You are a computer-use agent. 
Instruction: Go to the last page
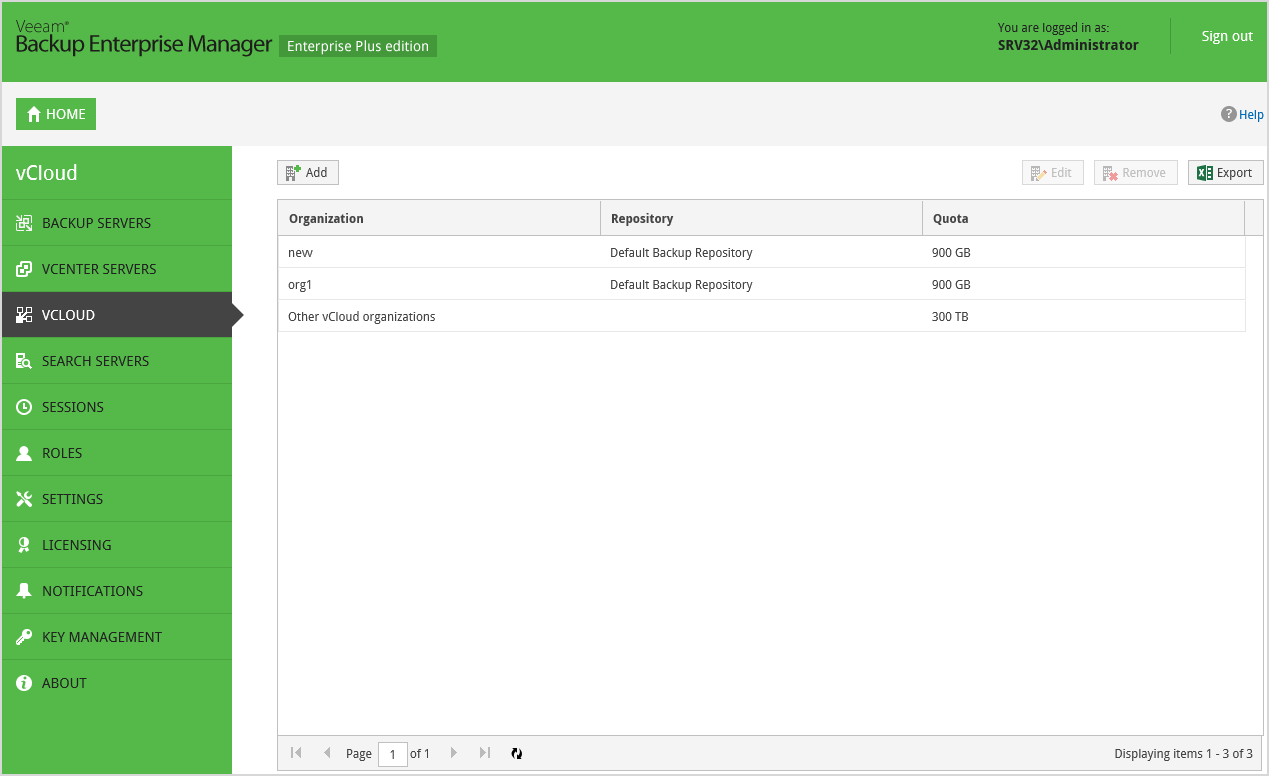(484, 753)
